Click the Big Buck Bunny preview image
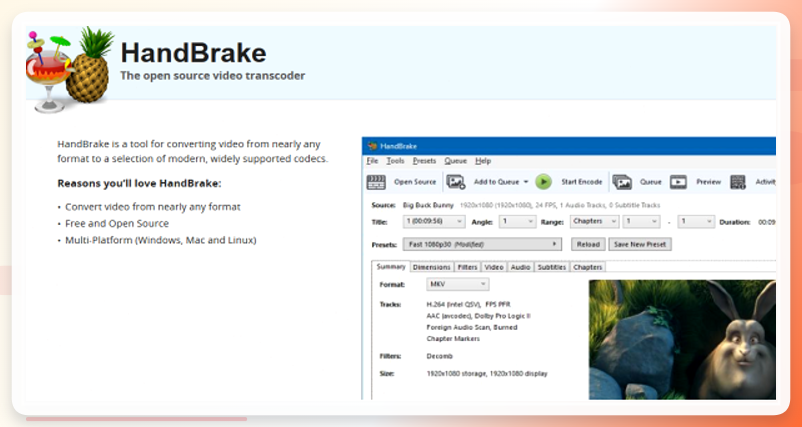Image resolution: width=802 pixels, height=427 pixels. coord(682,340)
